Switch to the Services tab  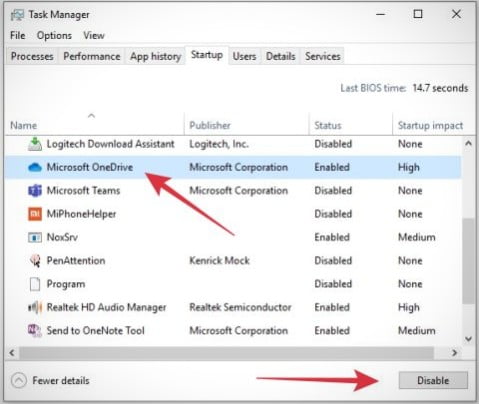tap(323, 56)
